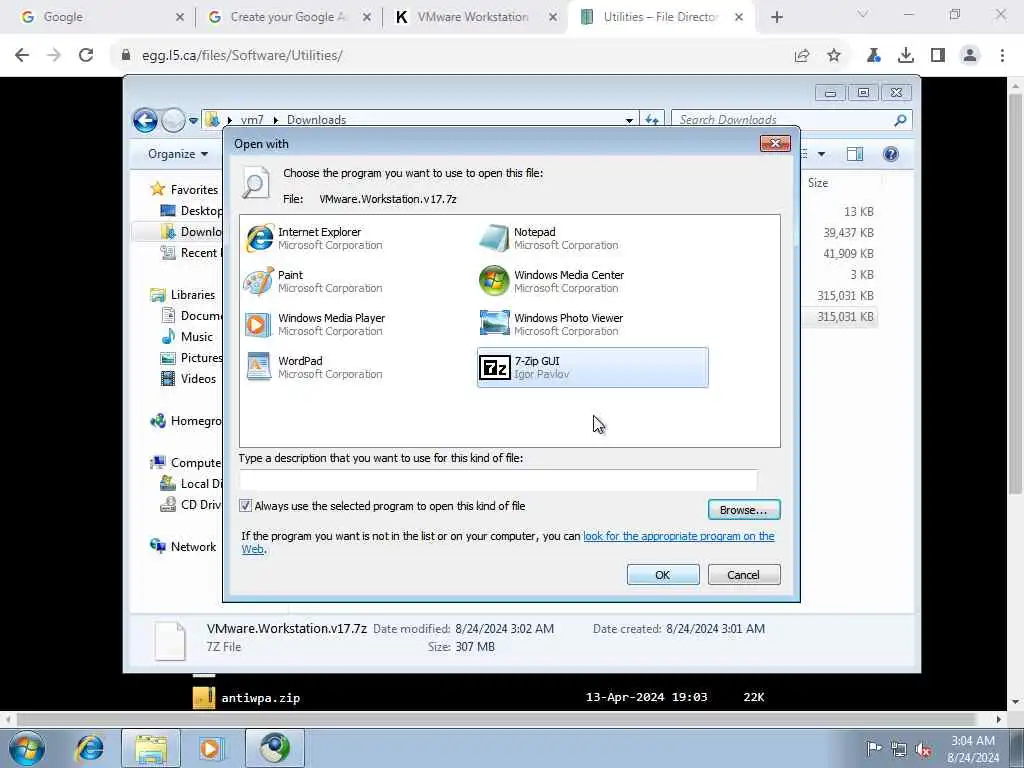Go back in Explorer window

pos(145,120)
